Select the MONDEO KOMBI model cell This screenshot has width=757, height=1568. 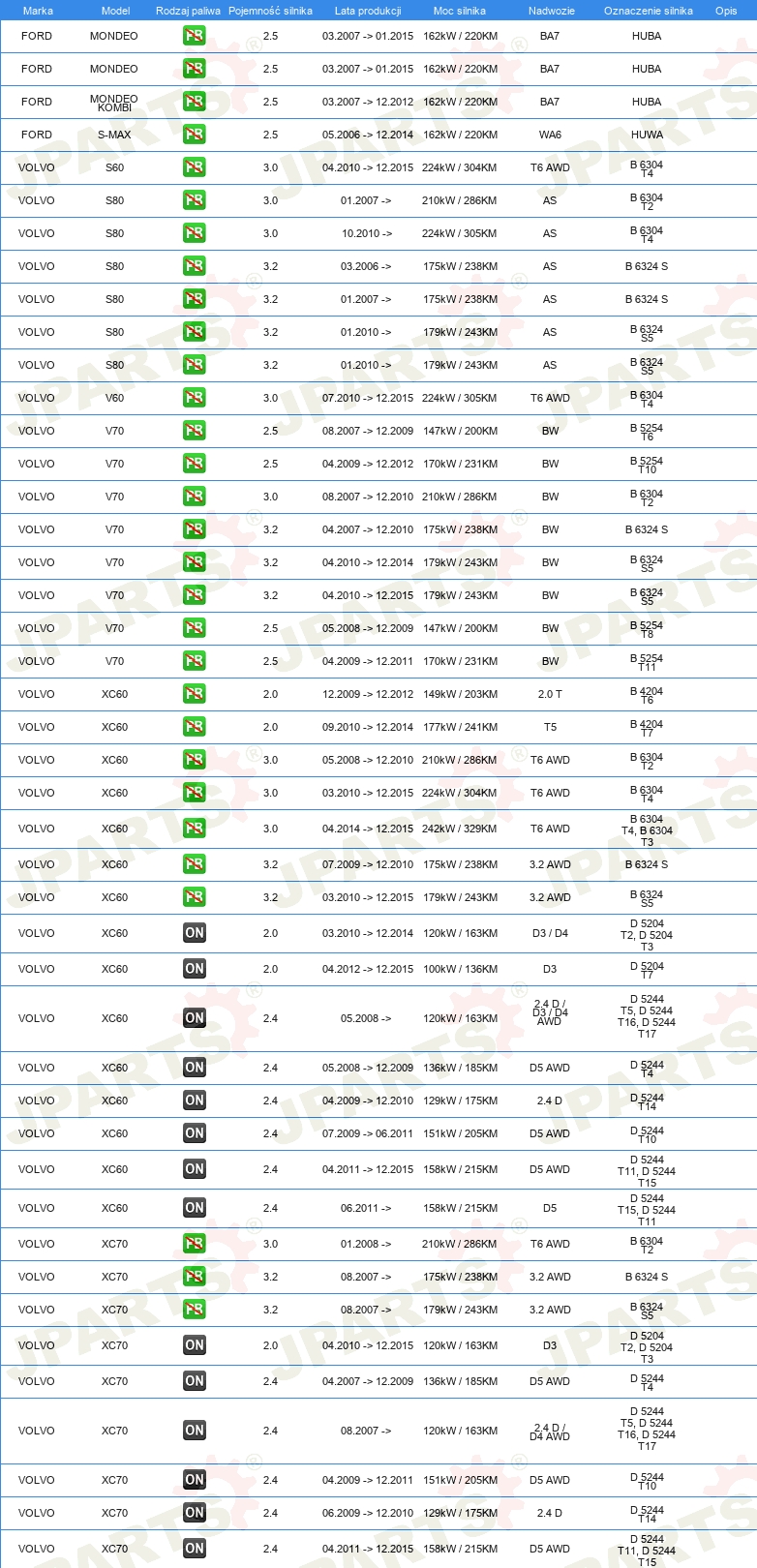coord(114,103)
